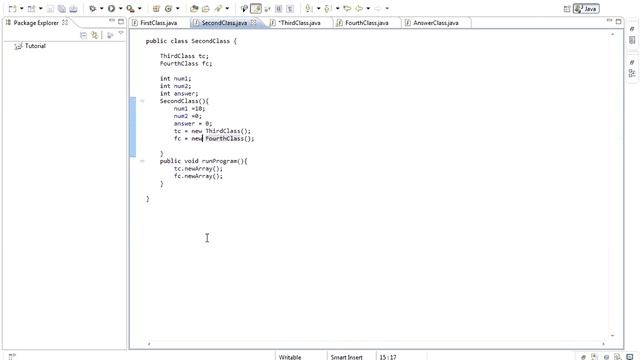The width and height of the screenshot is (640, 360).
Task: Click the second toolbar icon beside New
Action: pos(31,9)
